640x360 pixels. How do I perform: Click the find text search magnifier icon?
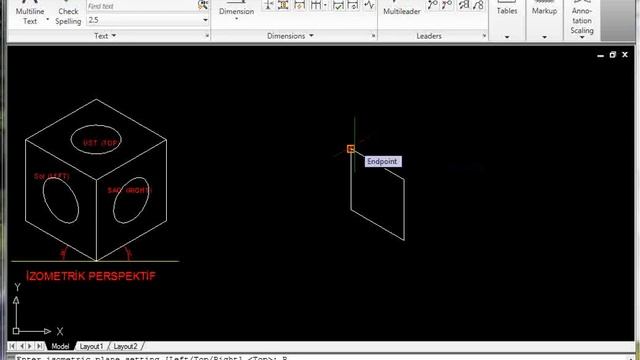203,5
